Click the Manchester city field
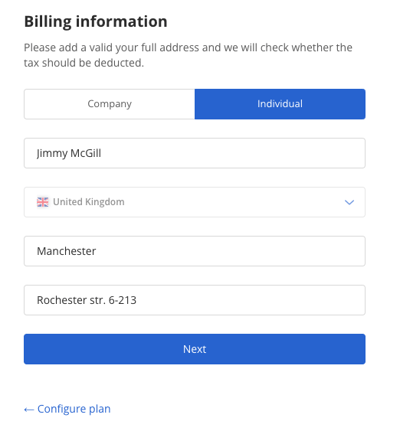 coord(195,251)
